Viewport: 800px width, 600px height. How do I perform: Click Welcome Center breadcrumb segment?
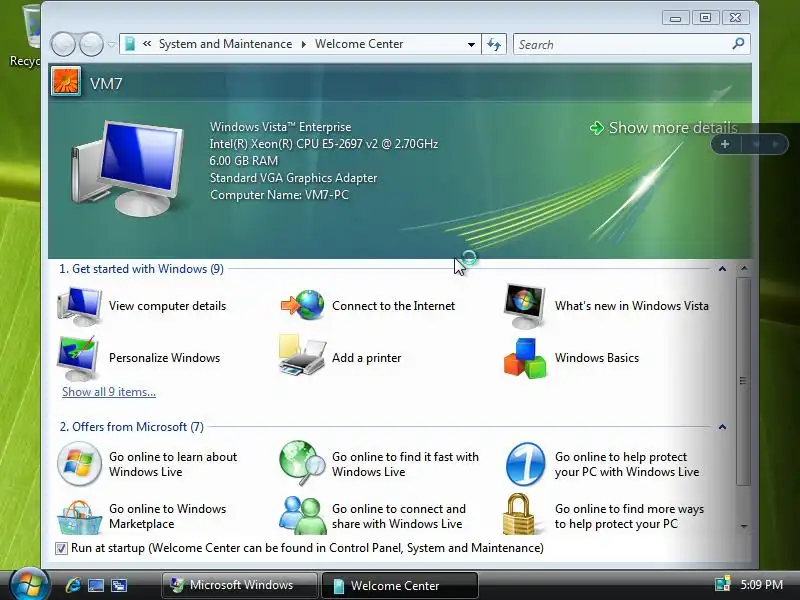[359, 44]
